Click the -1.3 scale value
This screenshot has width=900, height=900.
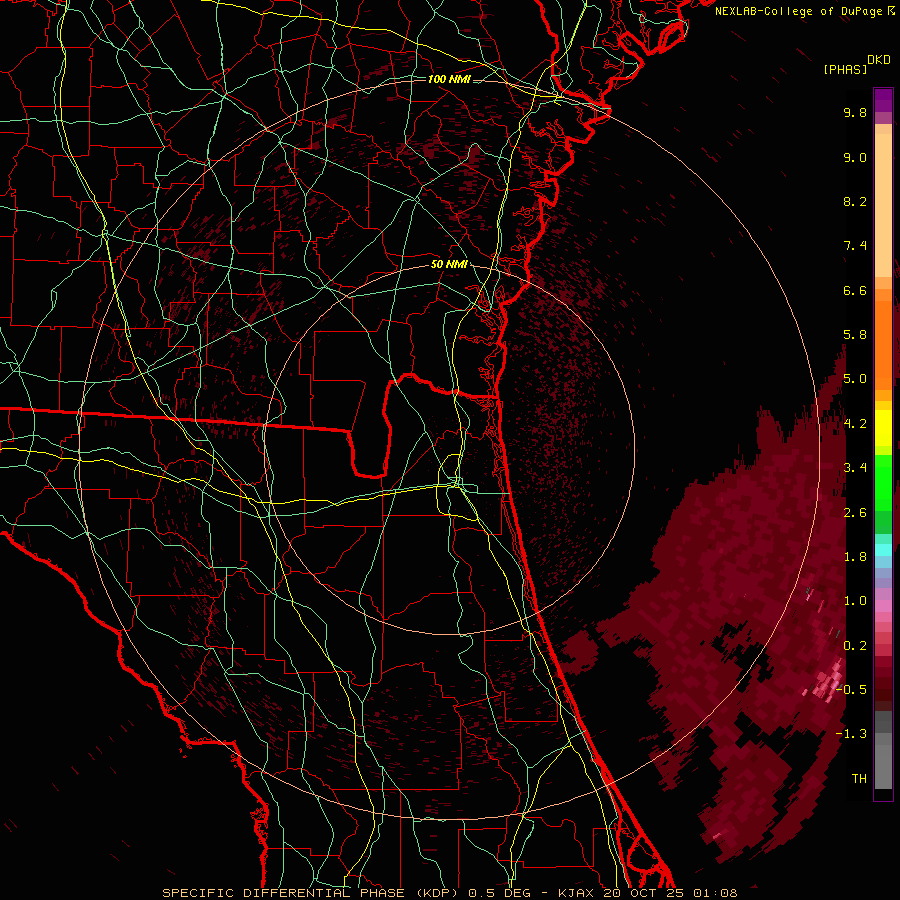tap(851, 734)
